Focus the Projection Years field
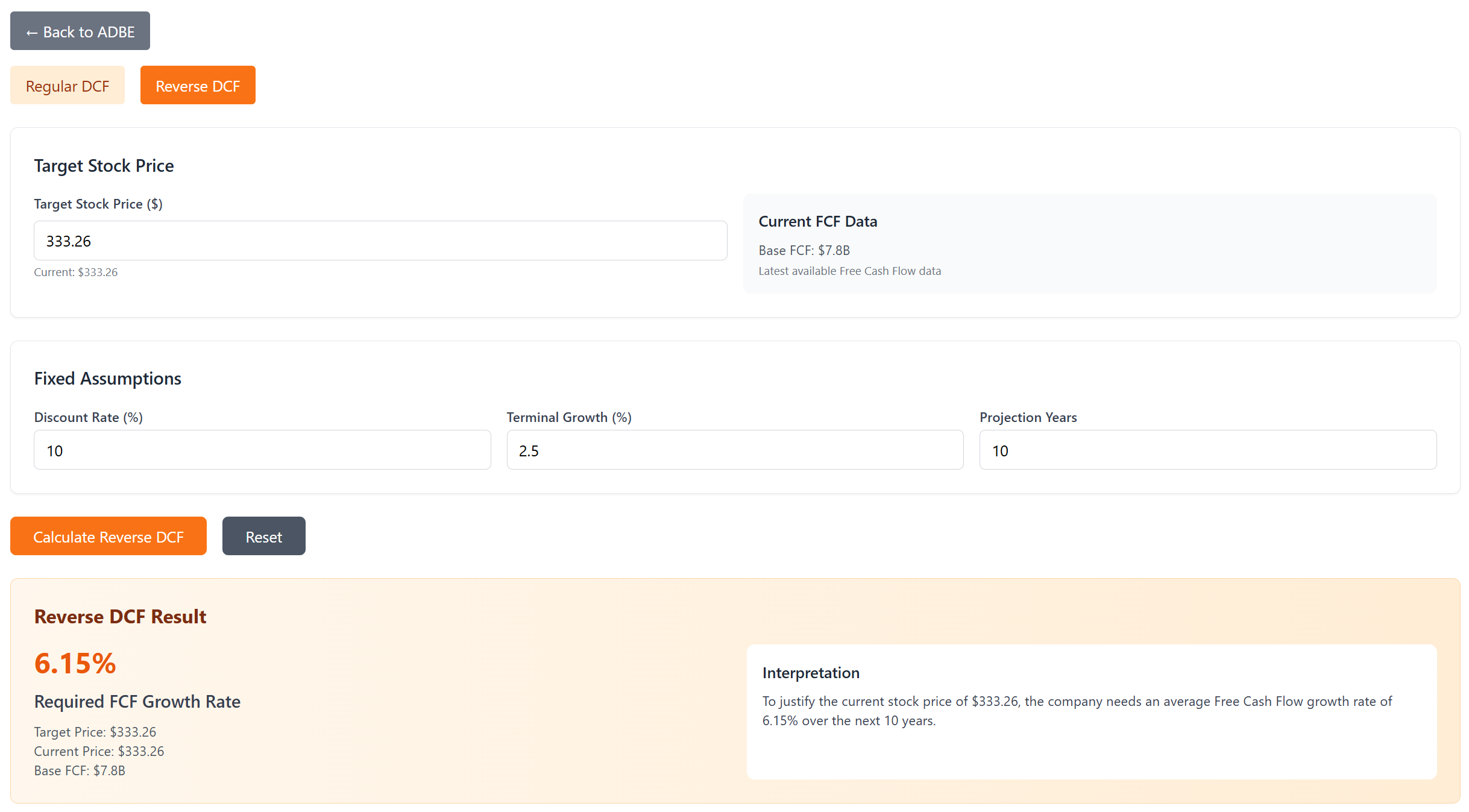The height and width of the screenshot is (812, 1469). pos(1207,450)
